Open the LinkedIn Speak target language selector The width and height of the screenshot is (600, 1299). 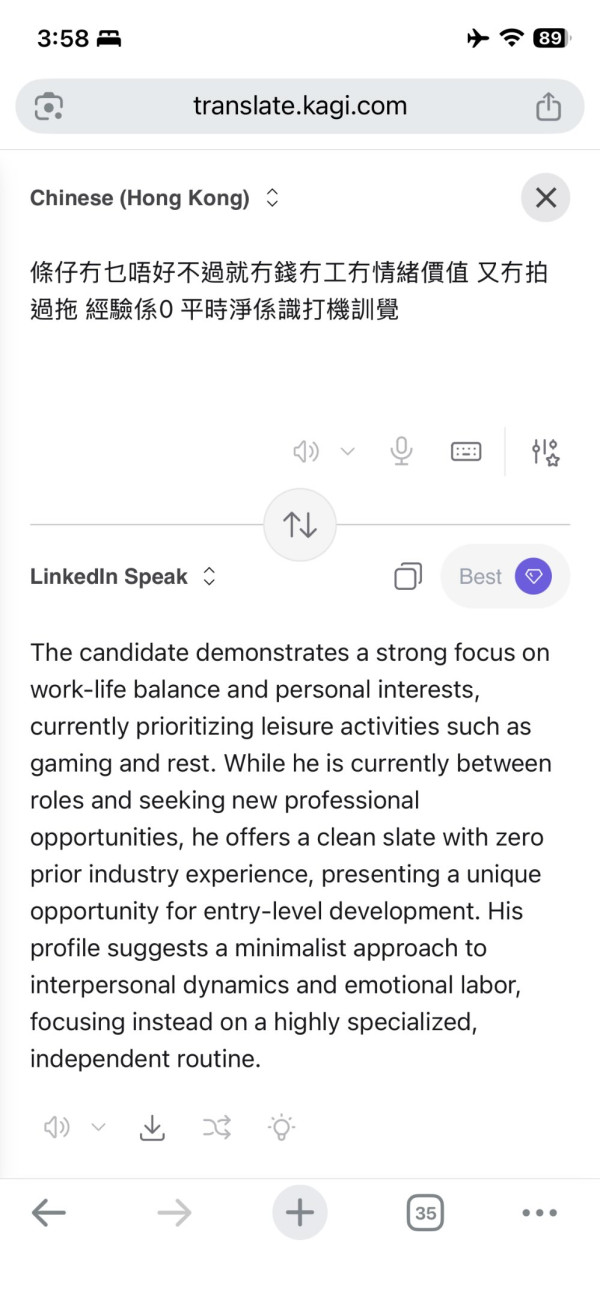123,577
